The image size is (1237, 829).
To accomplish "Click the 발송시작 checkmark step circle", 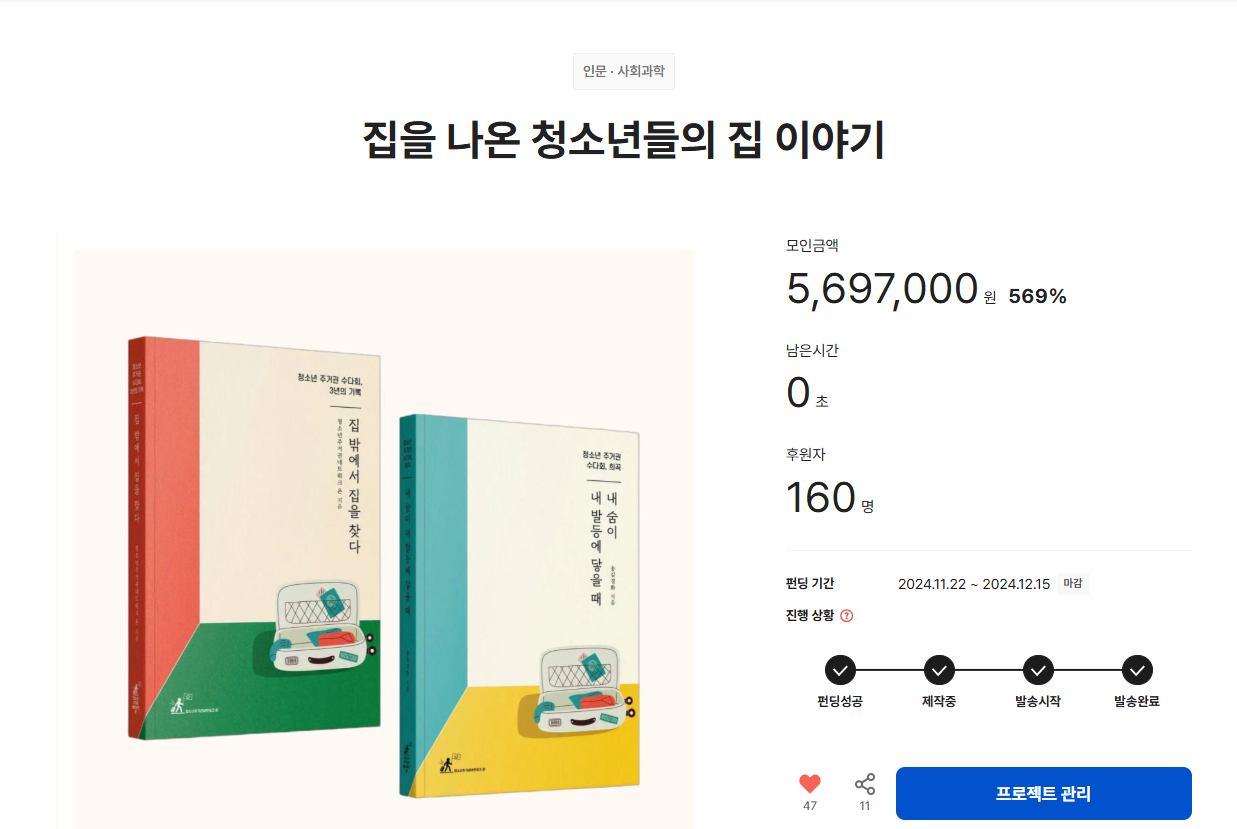I will [x=1038, y=670].
